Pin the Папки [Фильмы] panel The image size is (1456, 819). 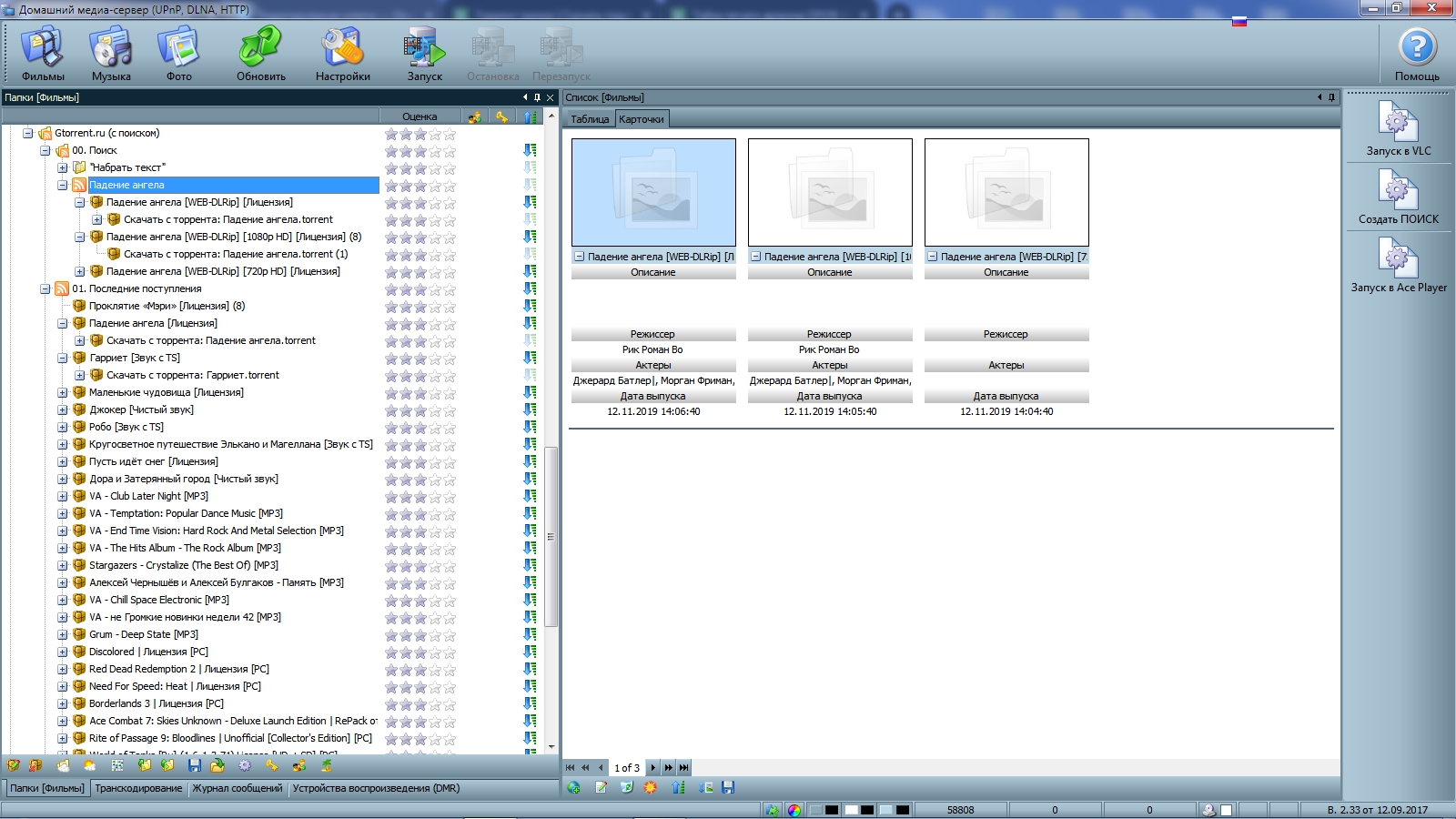(537, 97)
